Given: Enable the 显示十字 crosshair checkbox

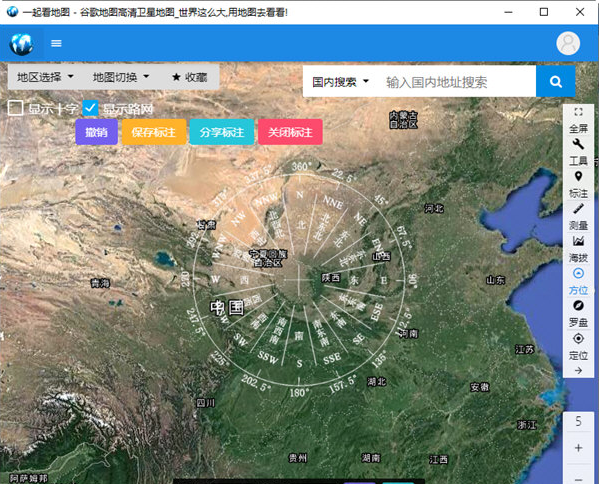Looking at the screenshot, I should click(16, 108).
